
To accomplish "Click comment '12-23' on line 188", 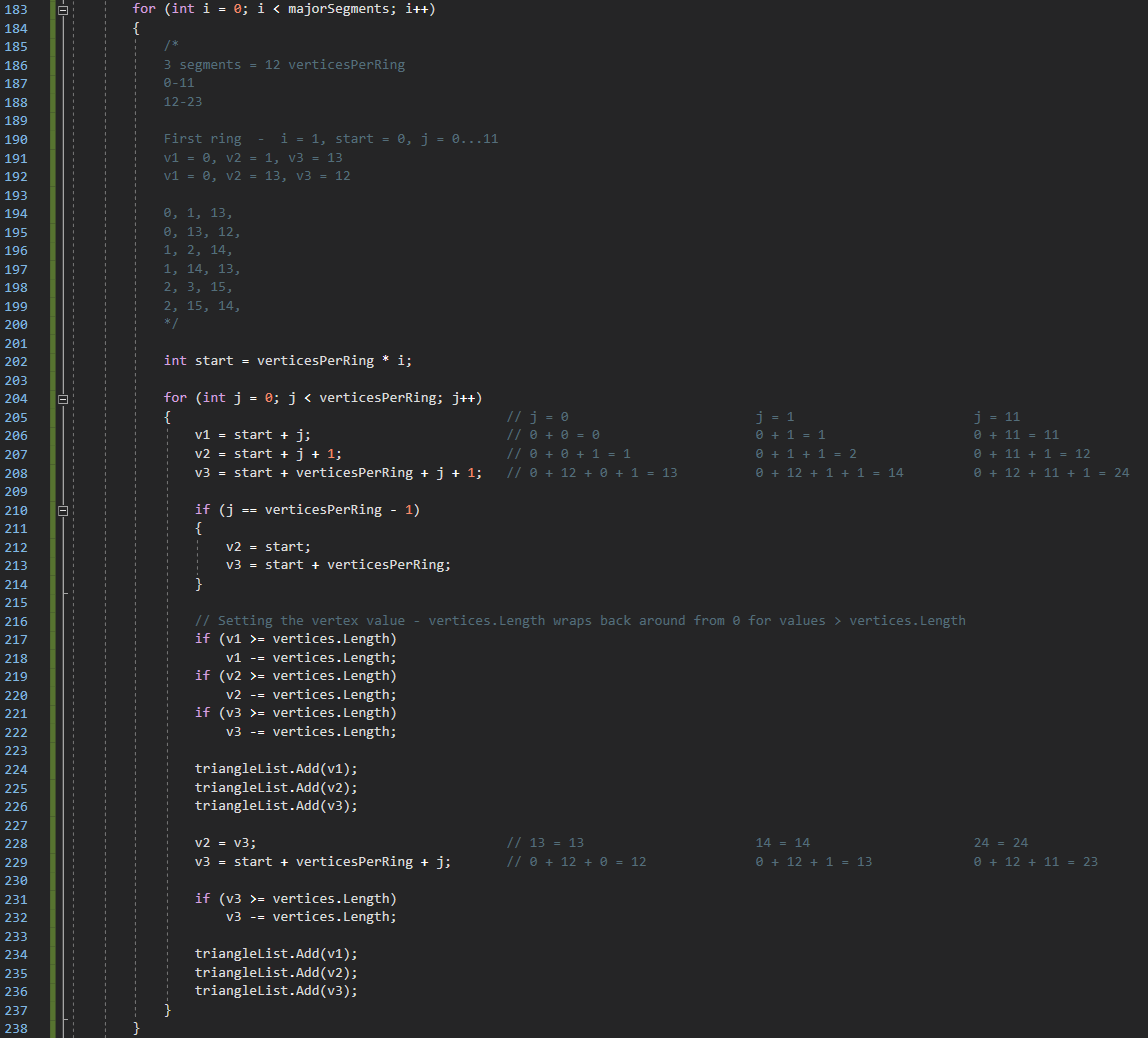I will [182, 102].
